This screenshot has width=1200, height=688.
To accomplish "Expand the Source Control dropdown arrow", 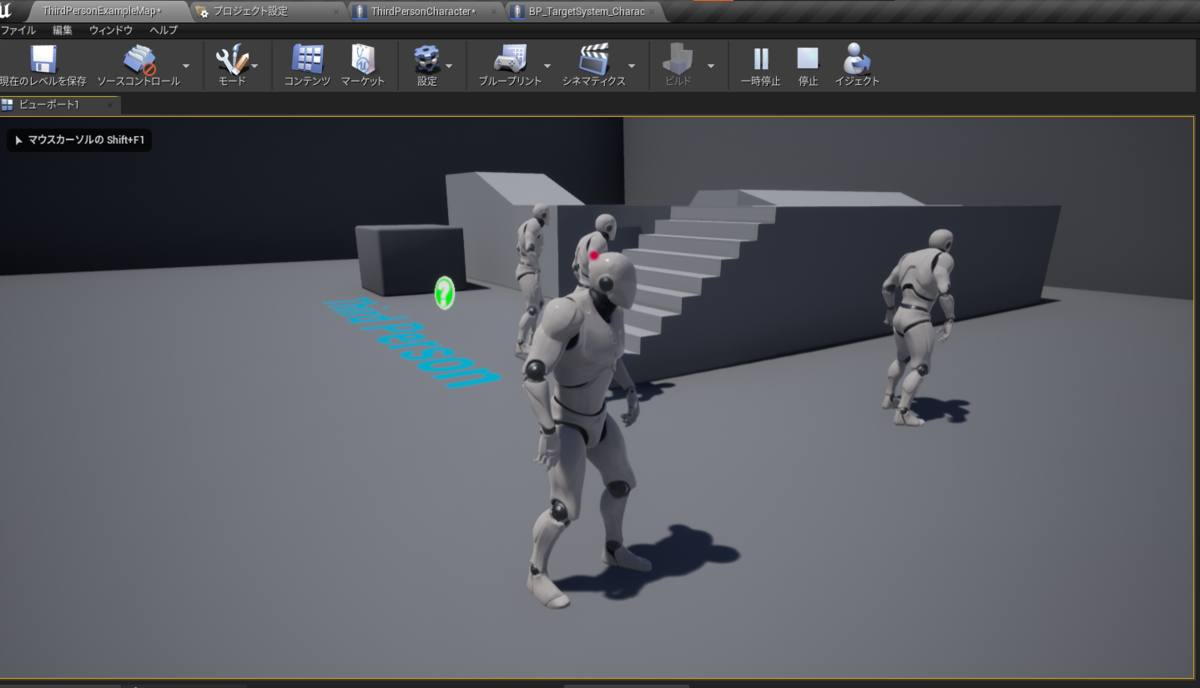I will pyautogui.click(x=186, y=66).
